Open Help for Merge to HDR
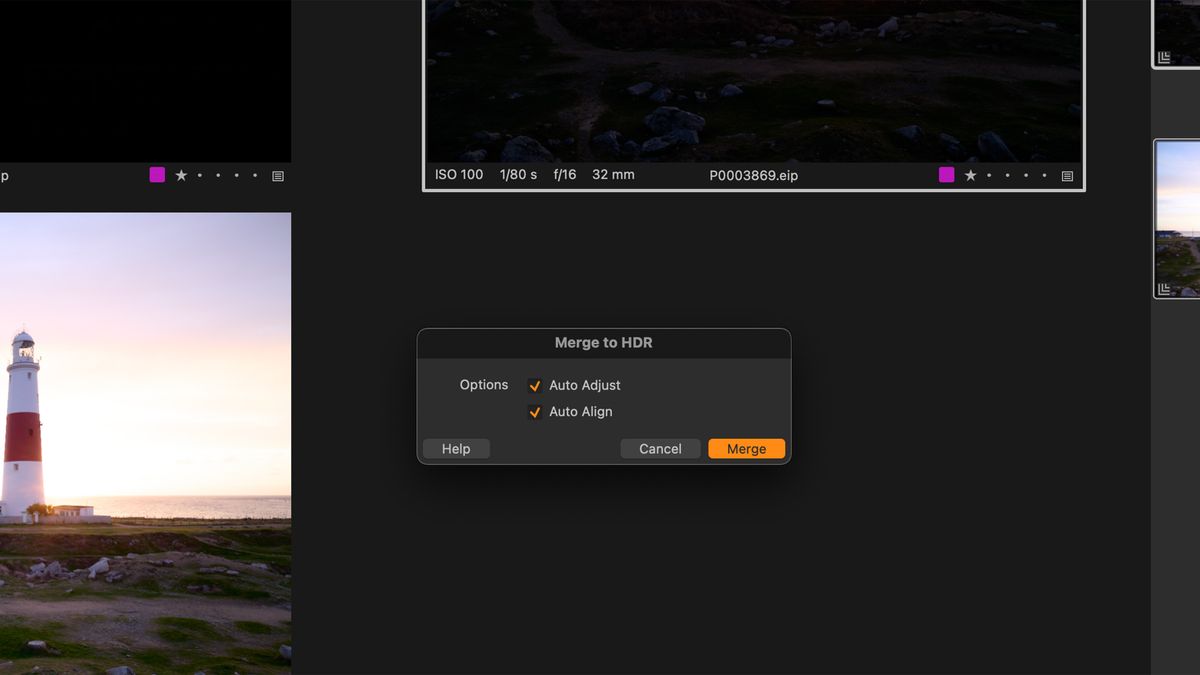1200x675 pixels. pyautogui.click(x=456, y=448)
